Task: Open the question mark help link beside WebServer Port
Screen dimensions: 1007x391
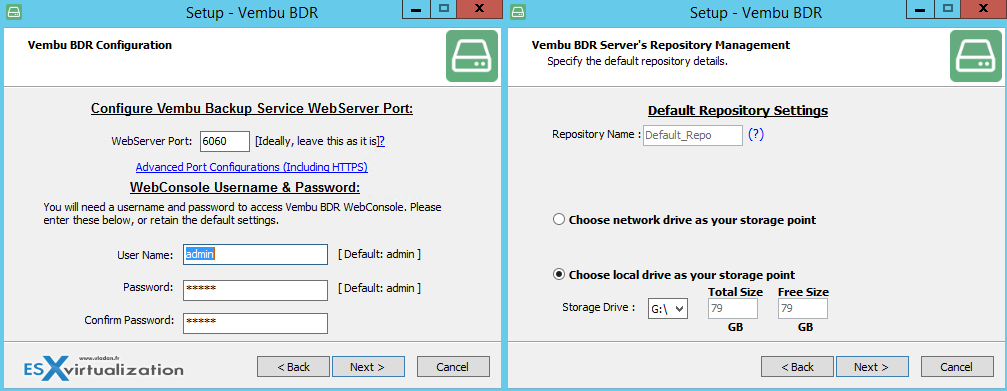Action: tap(381, 141)
